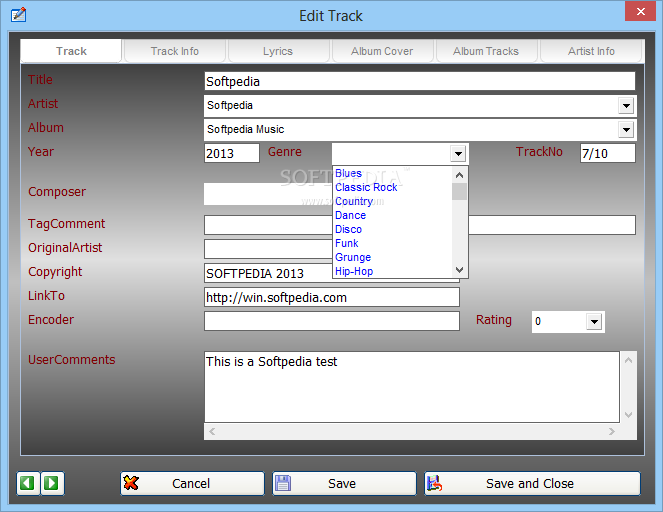Click the UserComments scroll right arrow
663x512 pixels.
tap(611, 431)
